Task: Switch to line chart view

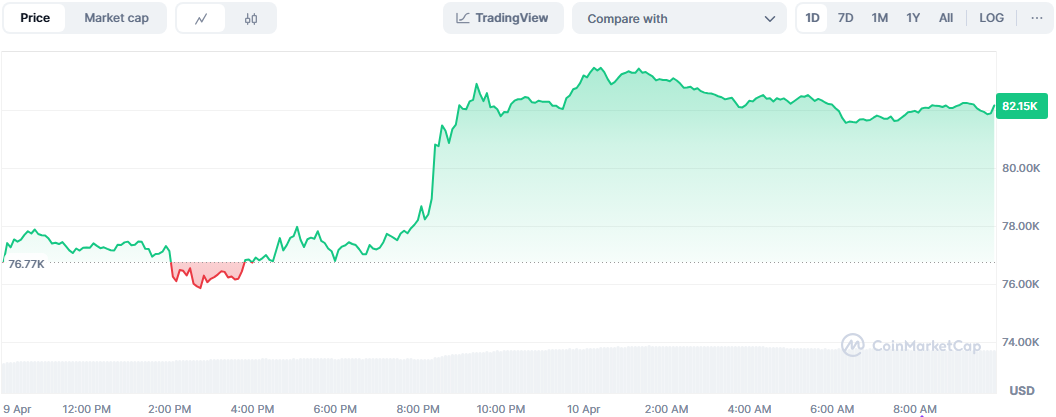Action: pyautogui.click(x=202, y=18)
